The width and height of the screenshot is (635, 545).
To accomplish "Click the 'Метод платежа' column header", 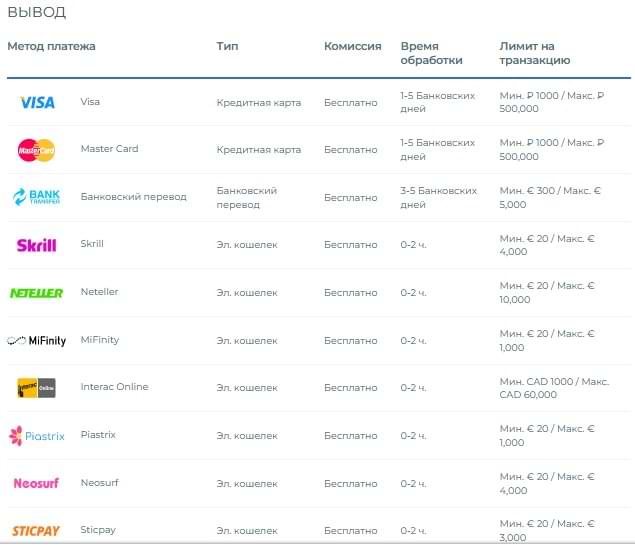I will (51, 46).
